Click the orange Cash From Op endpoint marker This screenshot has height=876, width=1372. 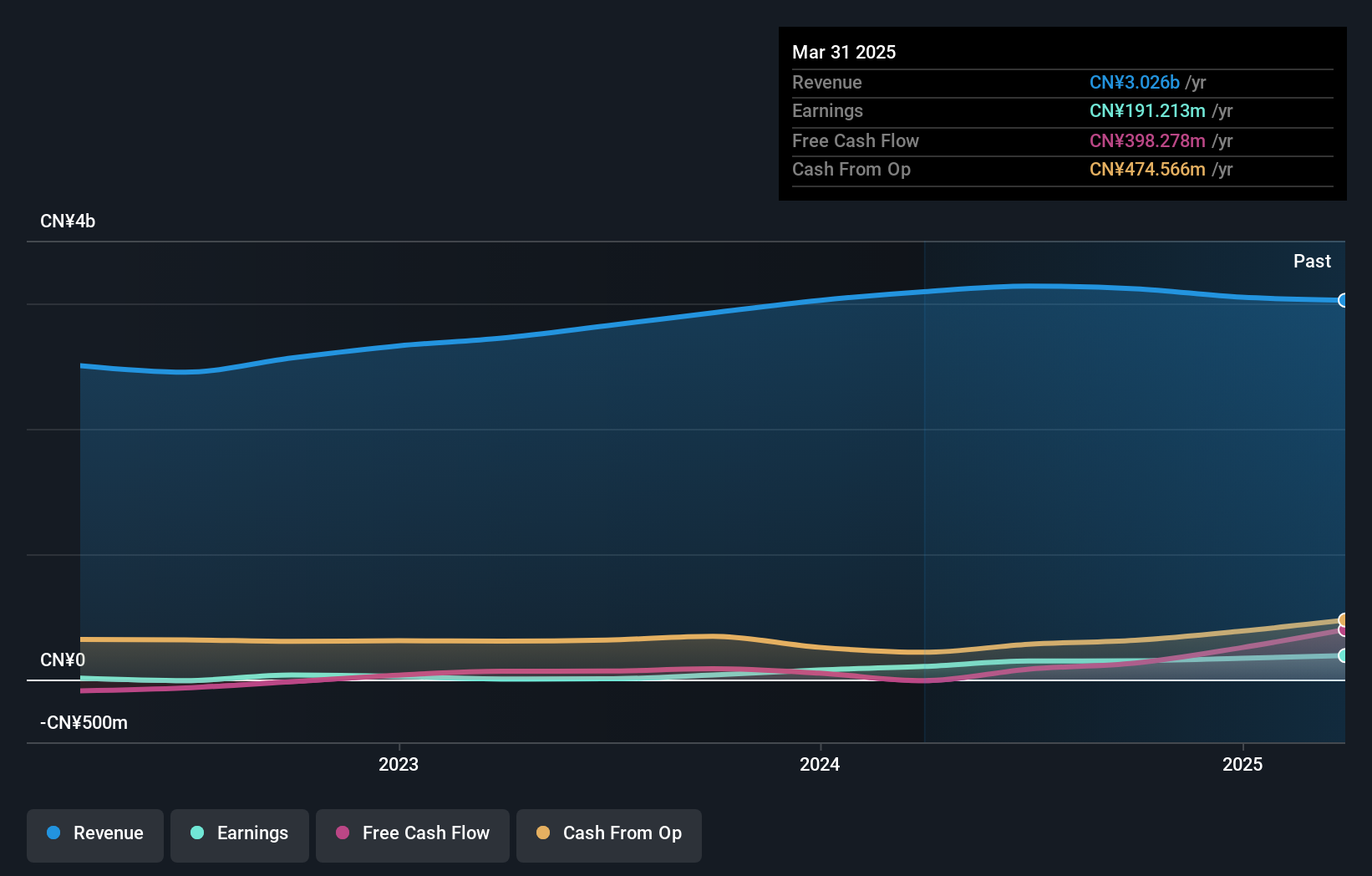coord(1343,619)
